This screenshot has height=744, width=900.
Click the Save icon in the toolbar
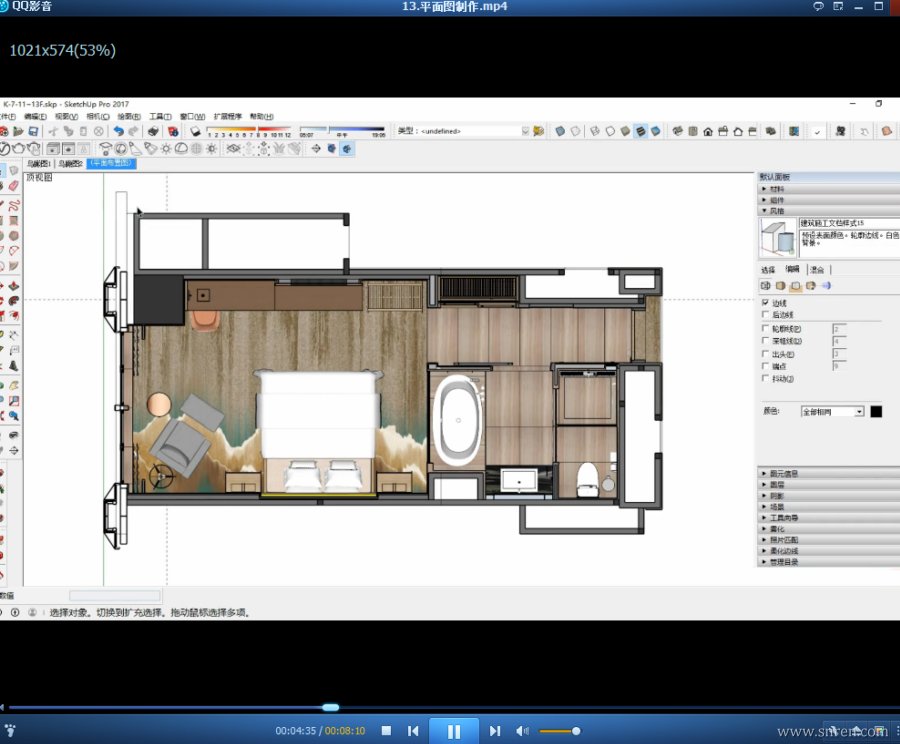(x=34, y=131)
